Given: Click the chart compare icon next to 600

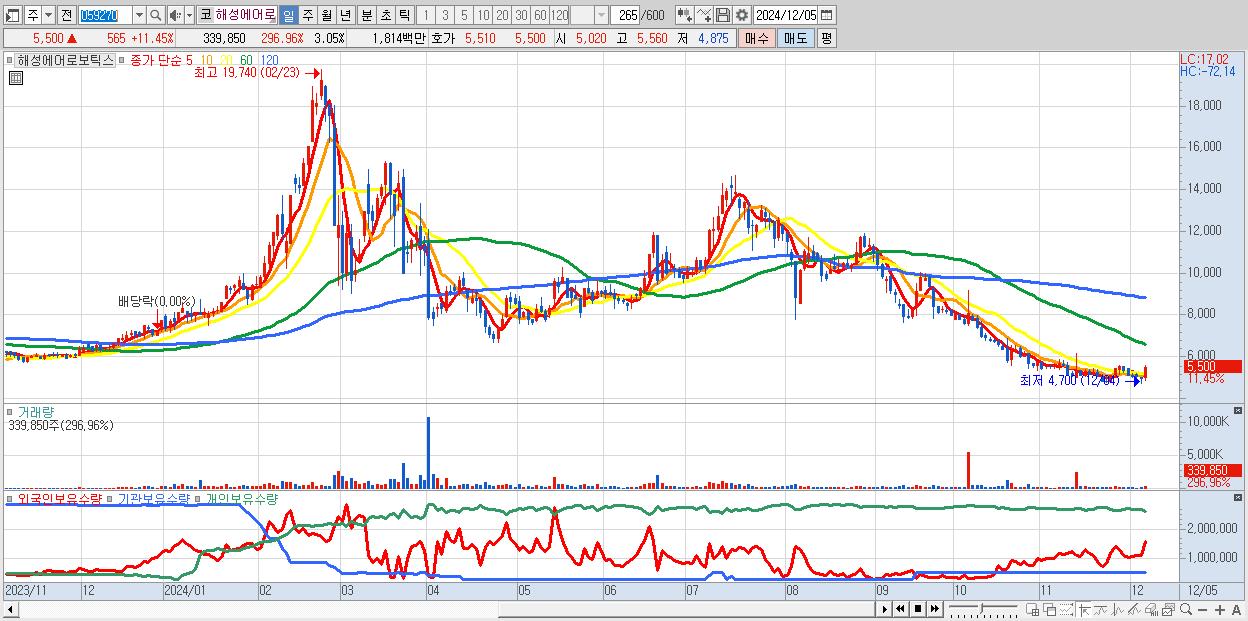Looking at the screenshot, I should click(685, 16).
